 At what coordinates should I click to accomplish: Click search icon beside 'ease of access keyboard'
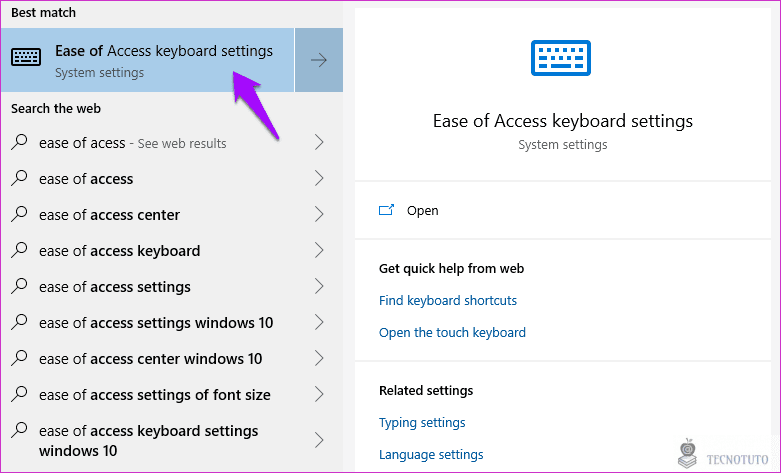coord(19,249)
